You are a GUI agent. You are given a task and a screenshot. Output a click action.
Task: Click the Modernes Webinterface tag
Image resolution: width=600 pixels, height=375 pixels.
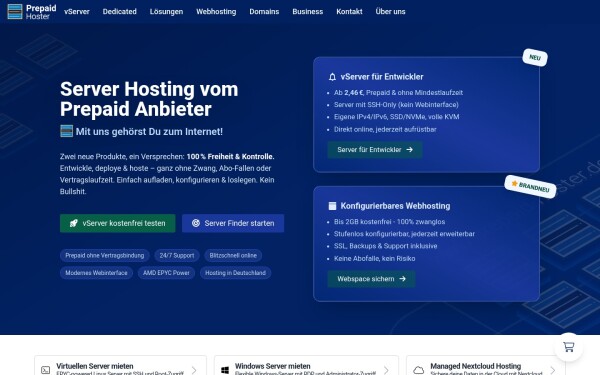[96, 273]
